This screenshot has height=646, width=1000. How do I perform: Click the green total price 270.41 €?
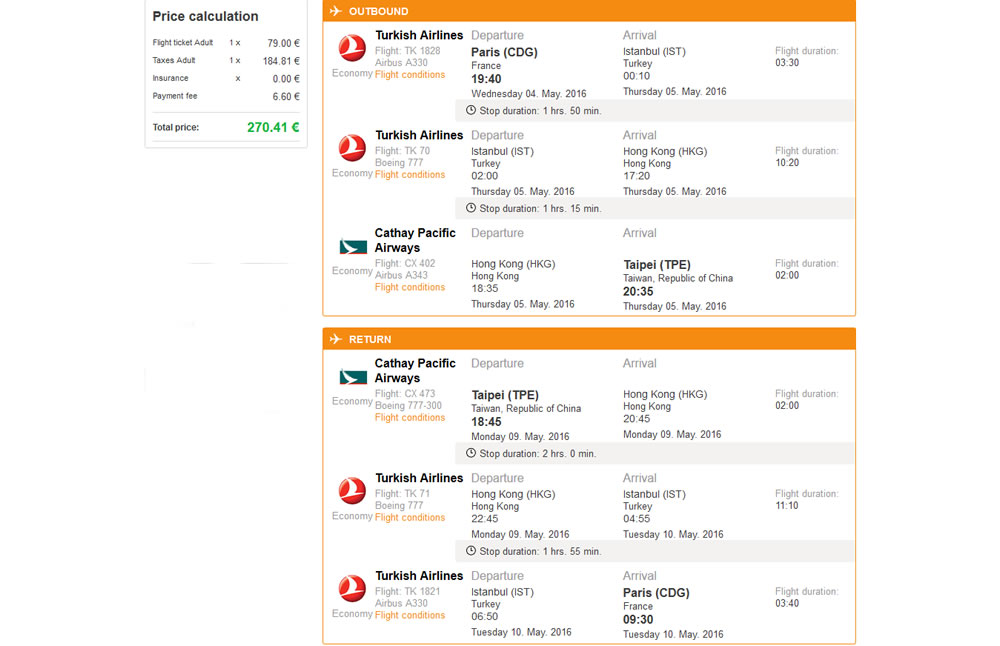point(273,128)
